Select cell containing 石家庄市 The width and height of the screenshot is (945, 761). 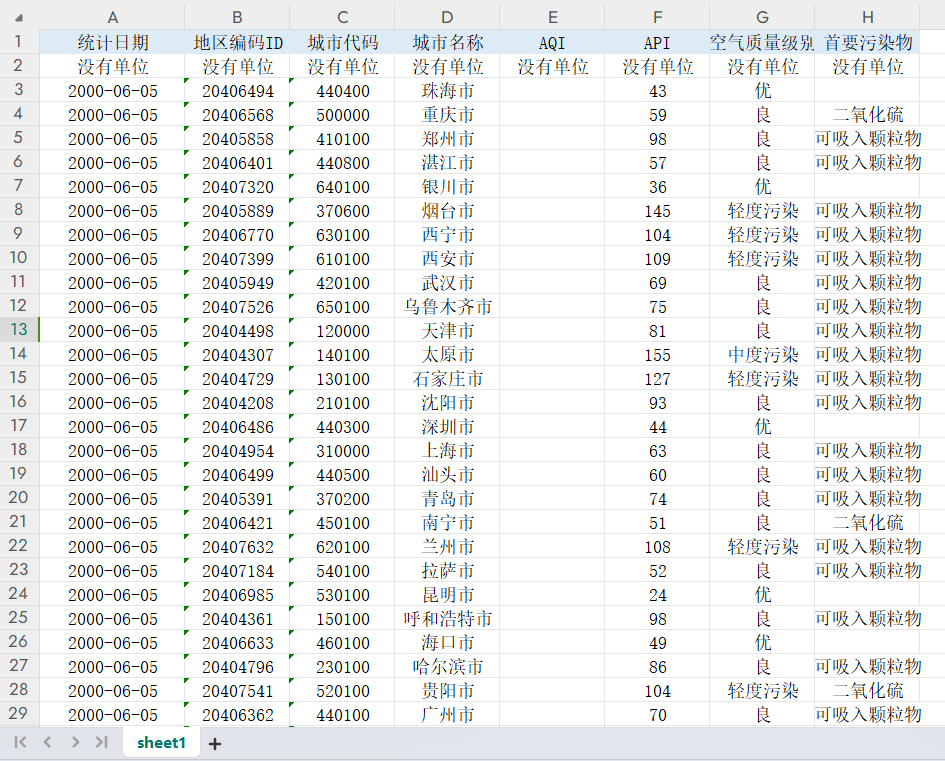[447, 378]
